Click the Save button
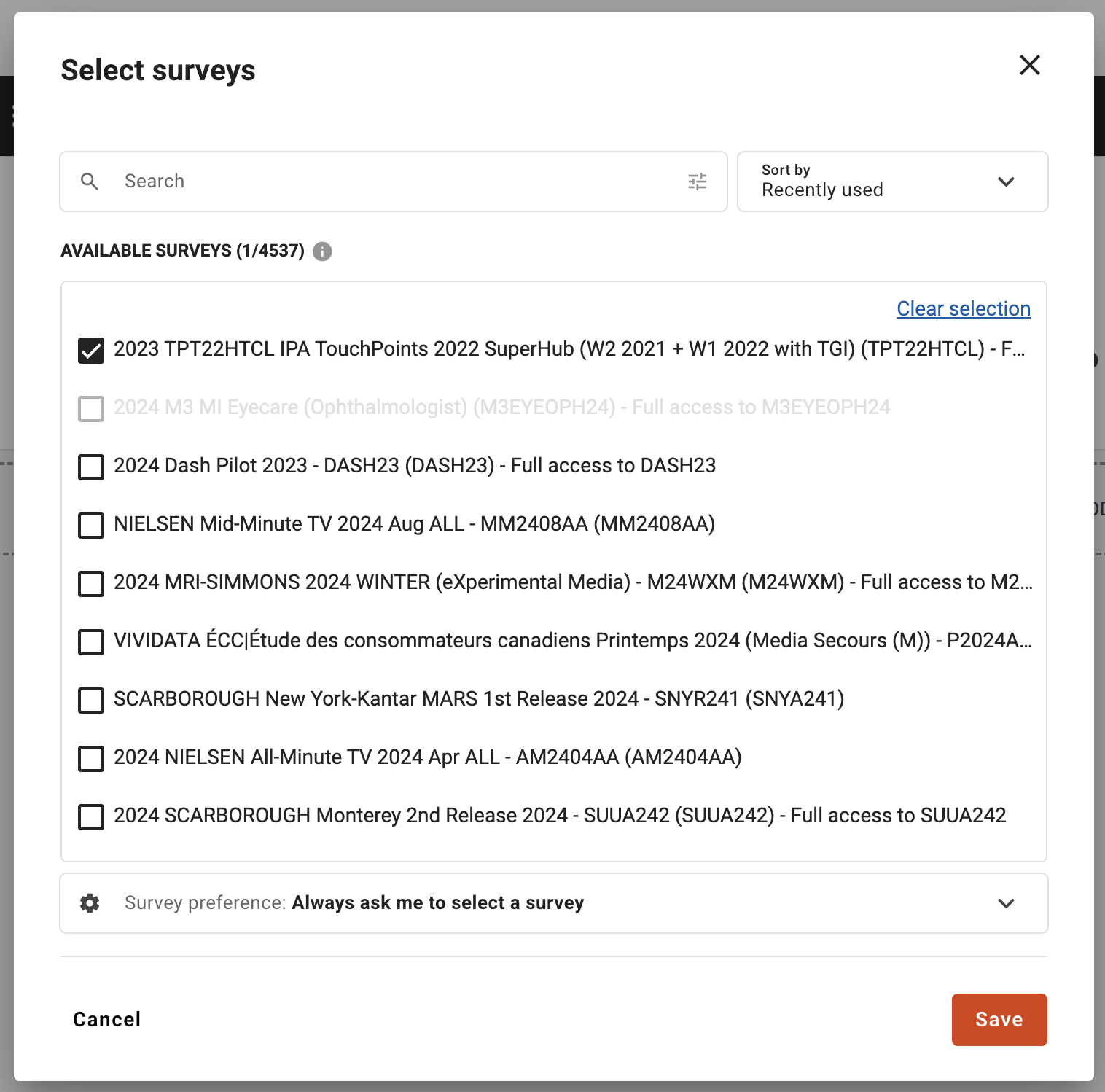This screenshot has width=1105, height=1092. [x=999, y=1019]
